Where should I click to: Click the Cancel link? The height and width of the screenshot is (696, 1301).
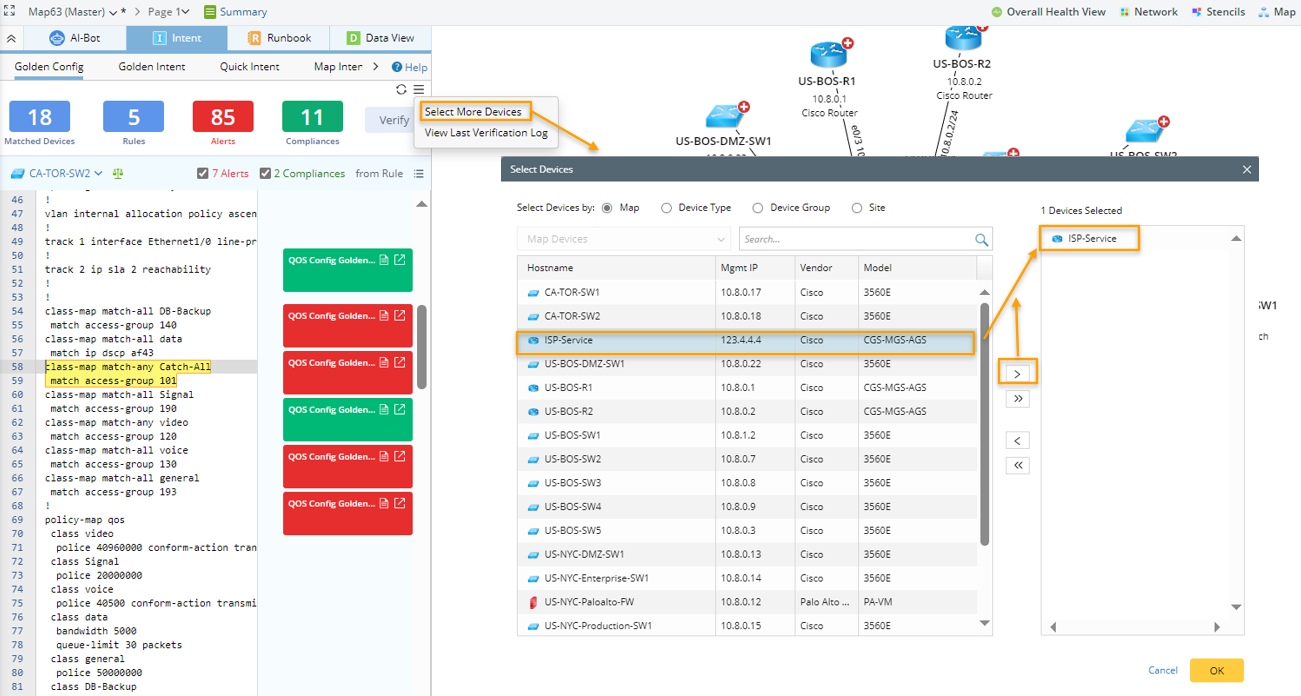click(x=1162, y=670)
